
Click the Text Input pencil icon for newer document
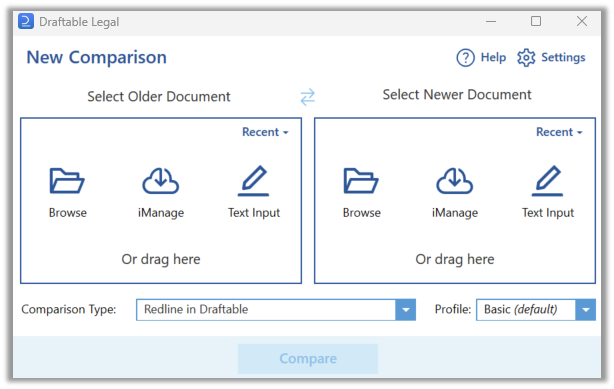pos(547,181)
